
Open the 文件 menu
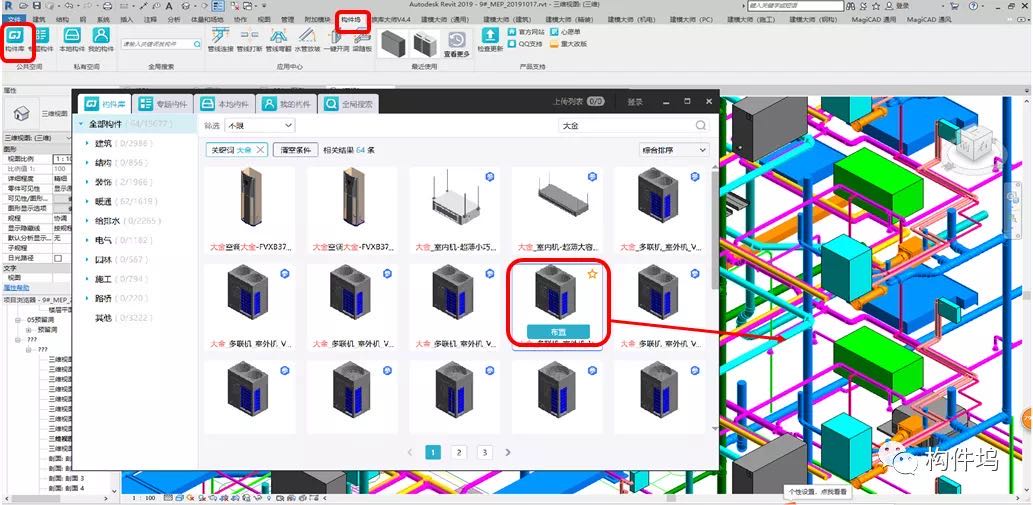click(13, 20)
